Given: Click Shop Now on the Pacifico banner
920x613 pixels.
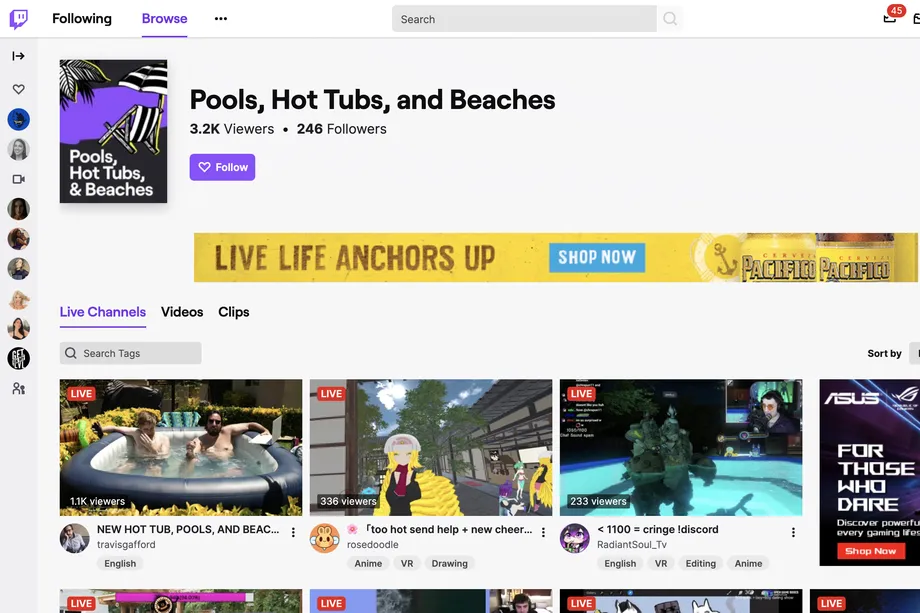Looking at the screenshot, I should pyautogui.click(x=597, y=258).
